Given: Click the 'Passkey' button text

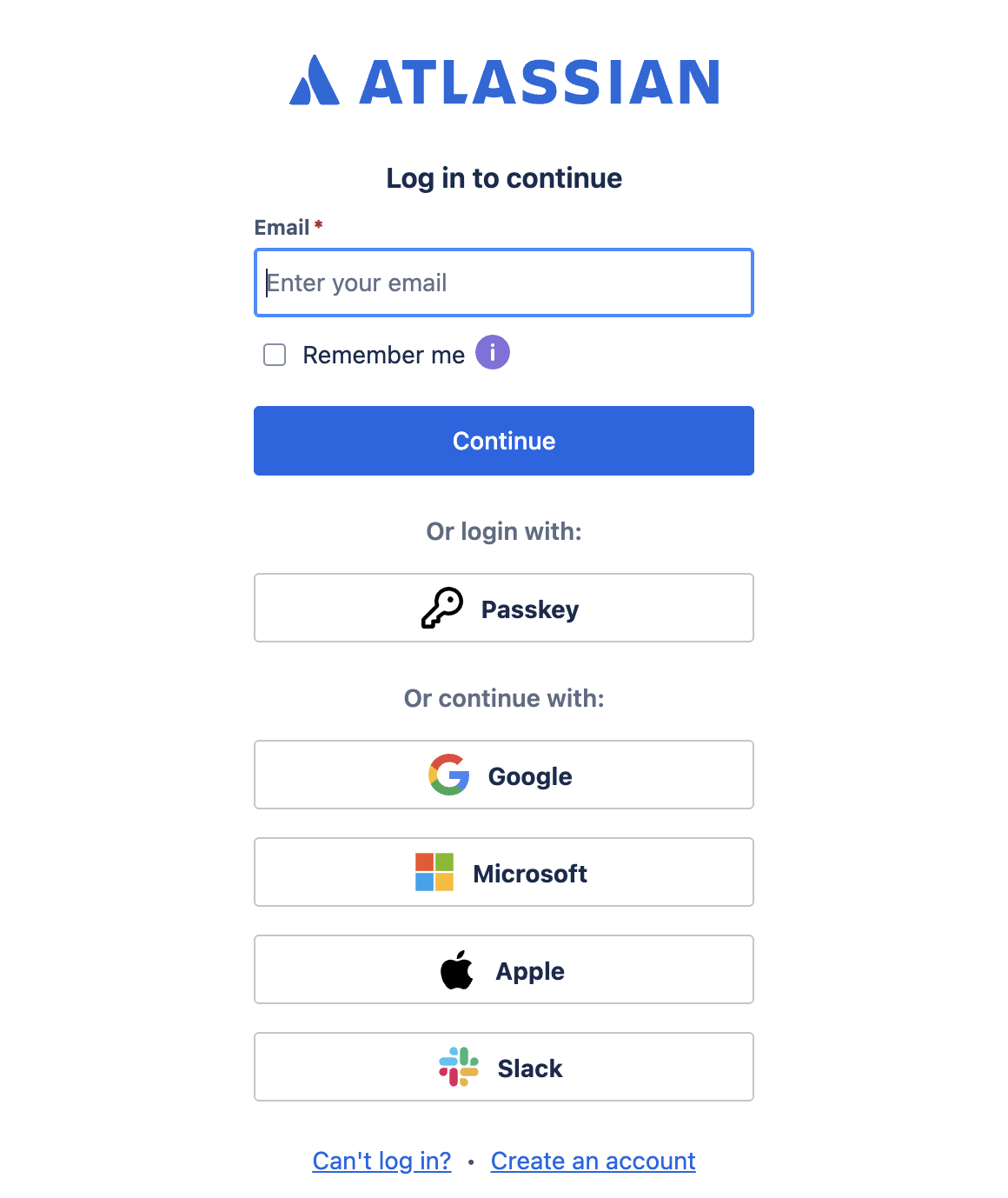Looking at the screenshot, I should pos(530,609).
